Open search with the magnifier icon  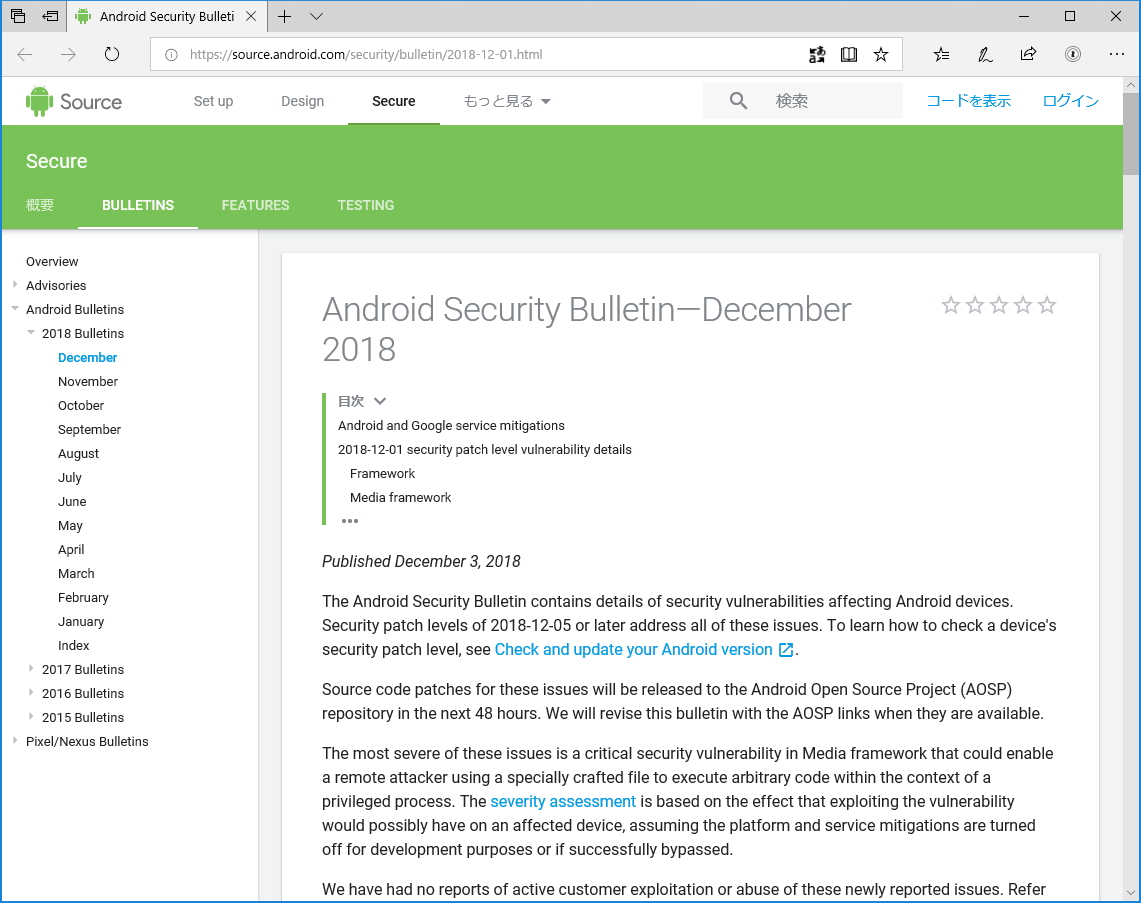(738, 100)
